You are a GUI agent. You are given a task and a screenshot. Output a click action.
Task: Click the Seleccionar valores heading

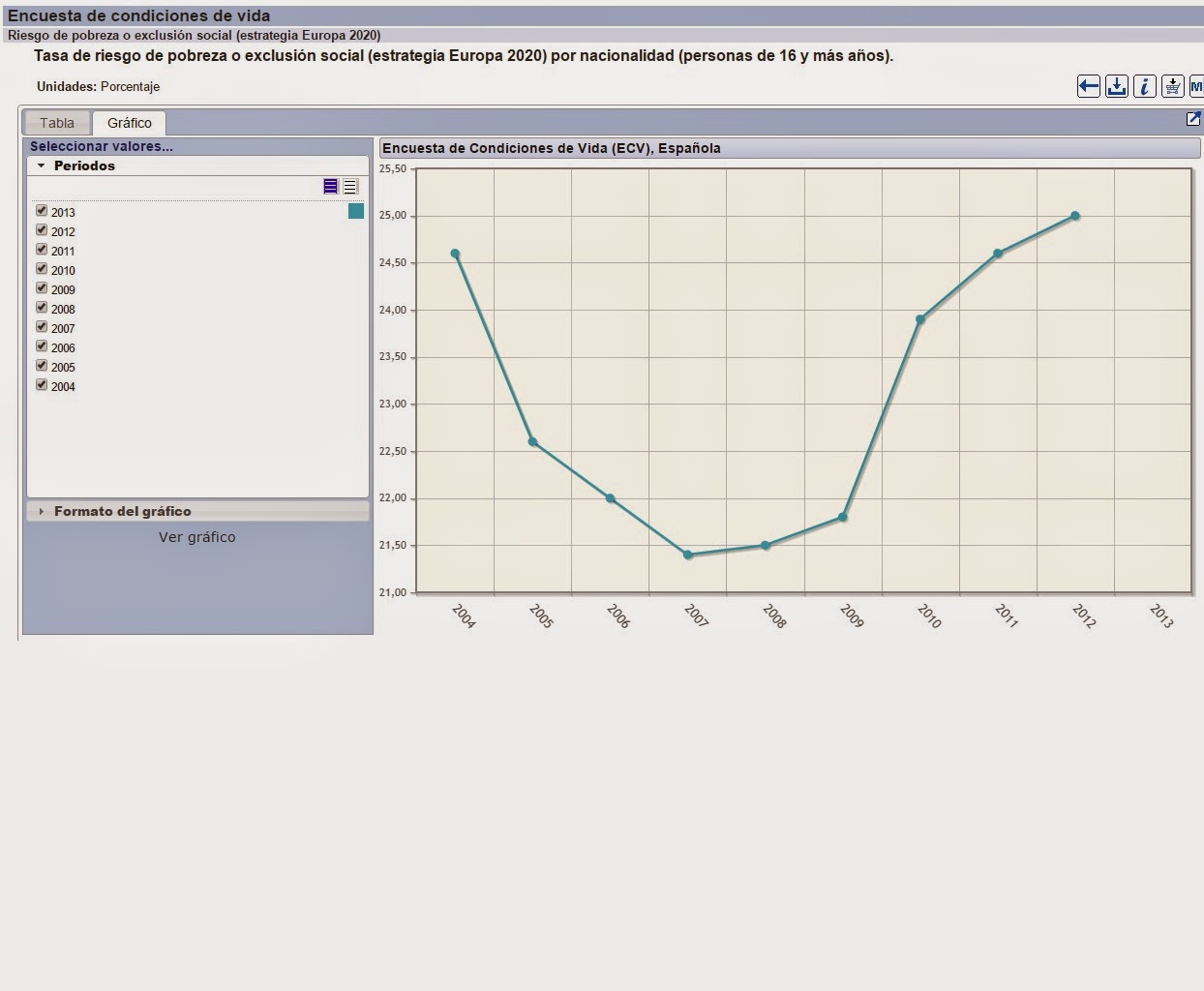102,146
